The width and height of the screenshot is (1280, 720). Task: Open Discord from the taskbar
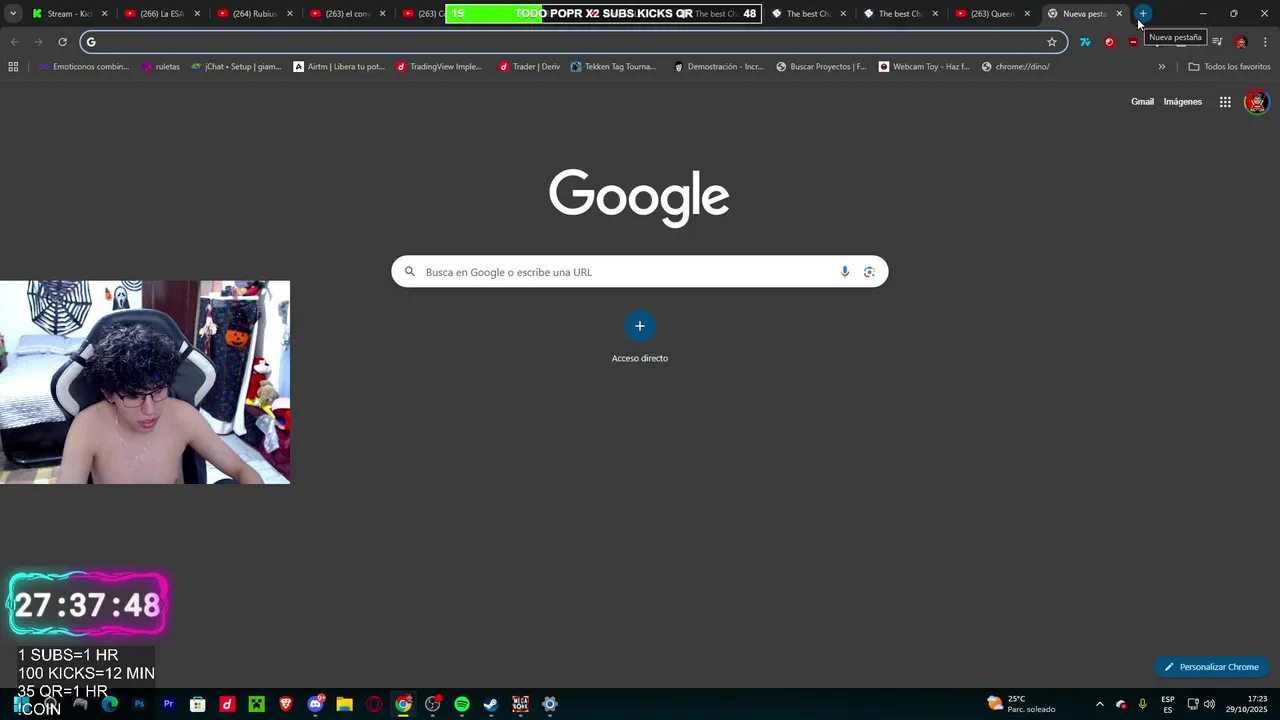pos(316,704)
